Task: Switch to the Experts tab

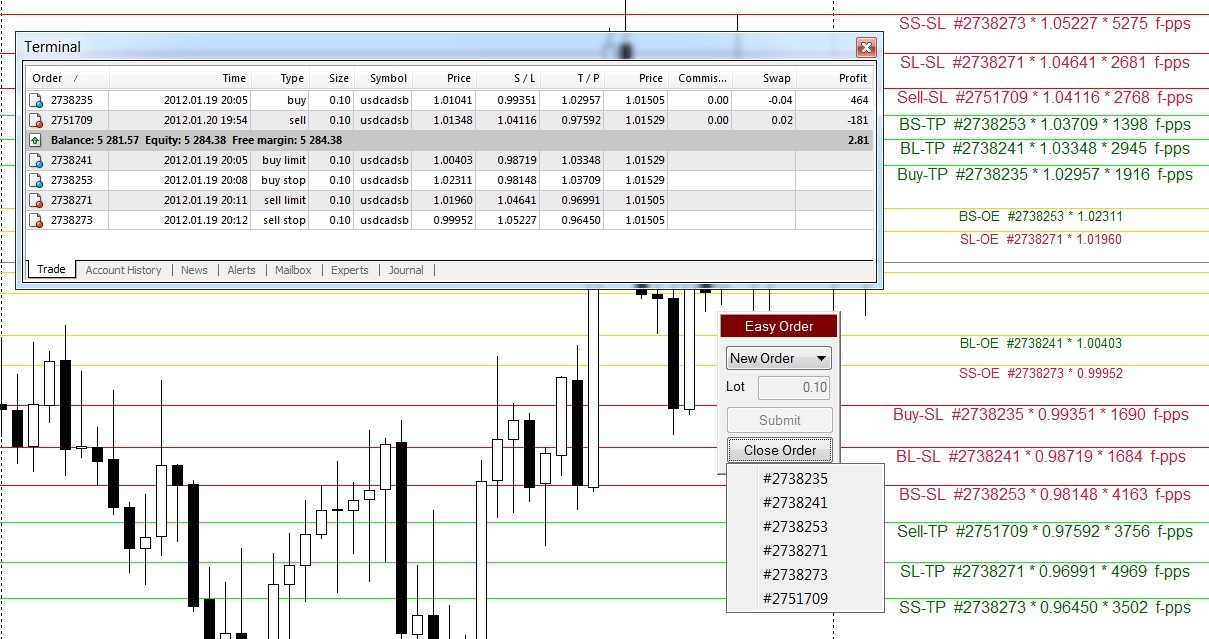Action: click(349, 270)
